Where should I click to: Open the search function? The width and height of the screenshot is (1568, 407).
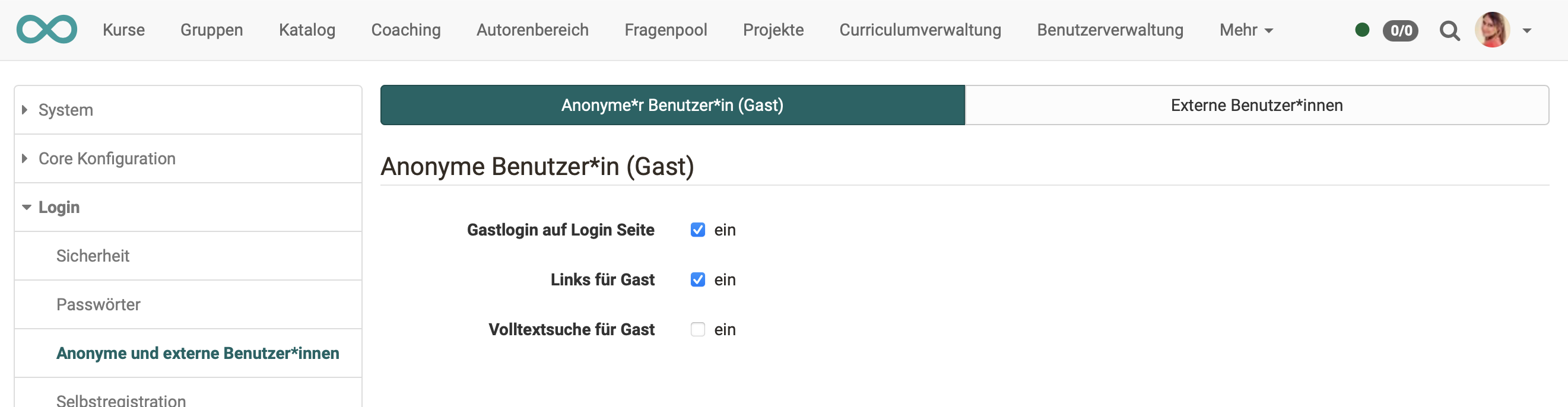tap(1450, 30)
